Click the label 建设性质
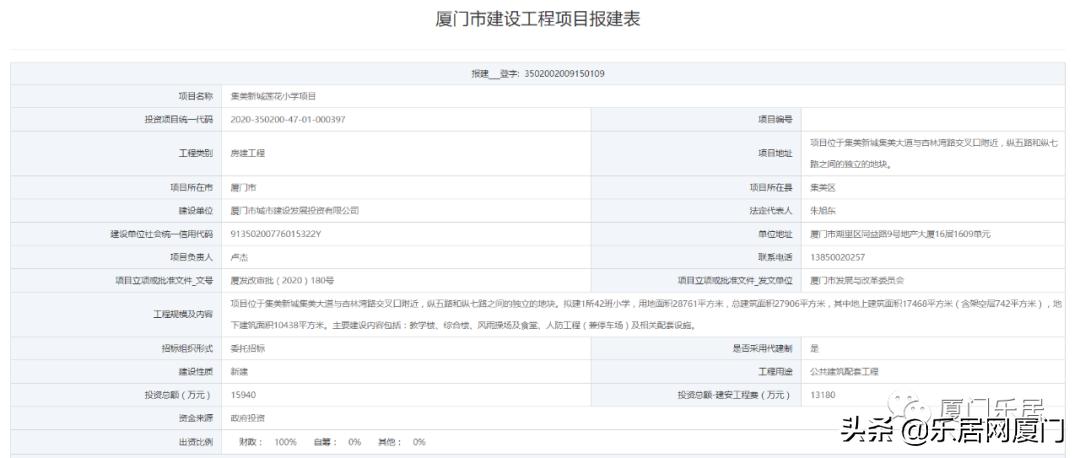This screenshot has width=1080, height=458. click(196, 371)
